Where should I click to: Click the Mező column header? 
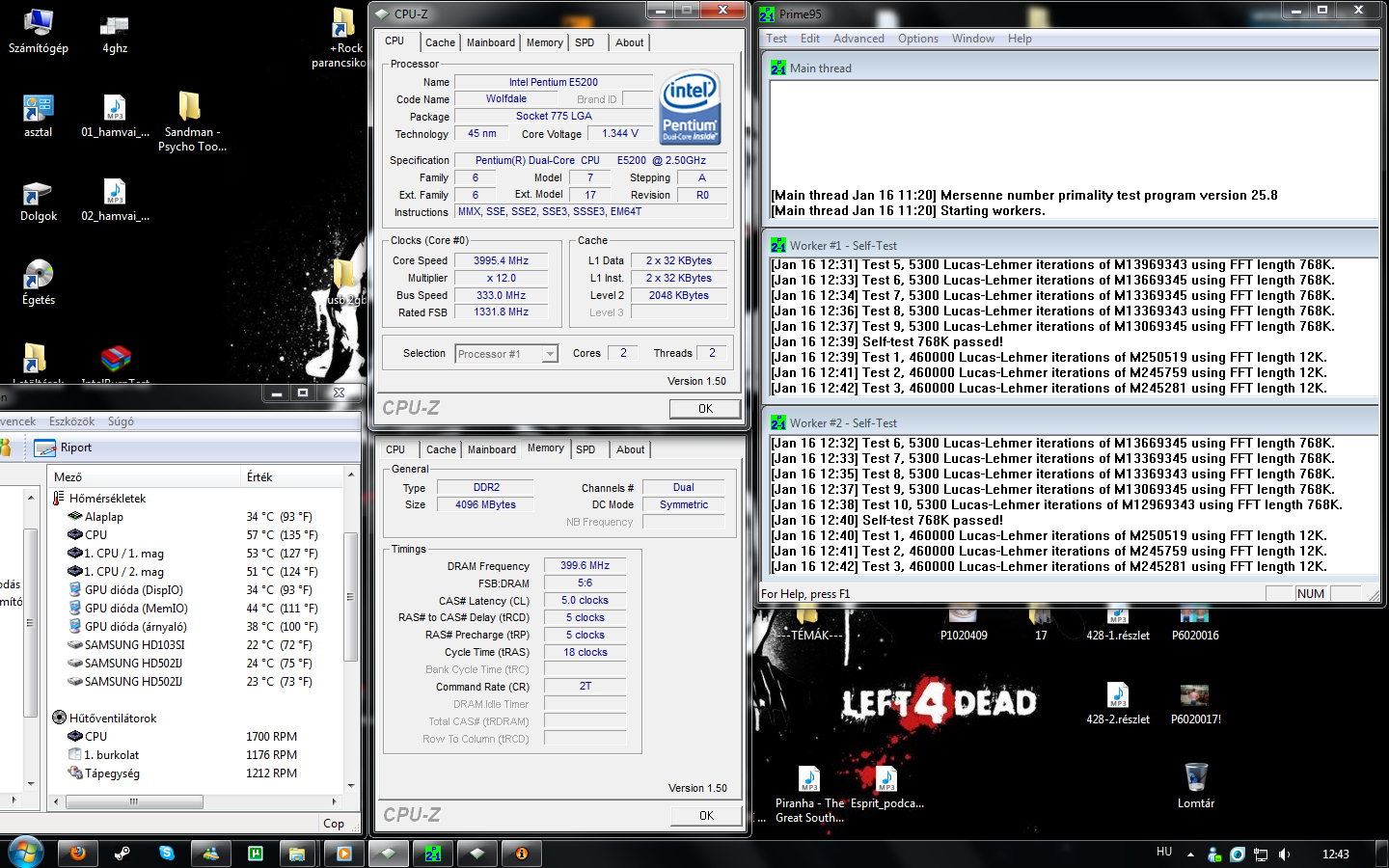click(145, 477)
